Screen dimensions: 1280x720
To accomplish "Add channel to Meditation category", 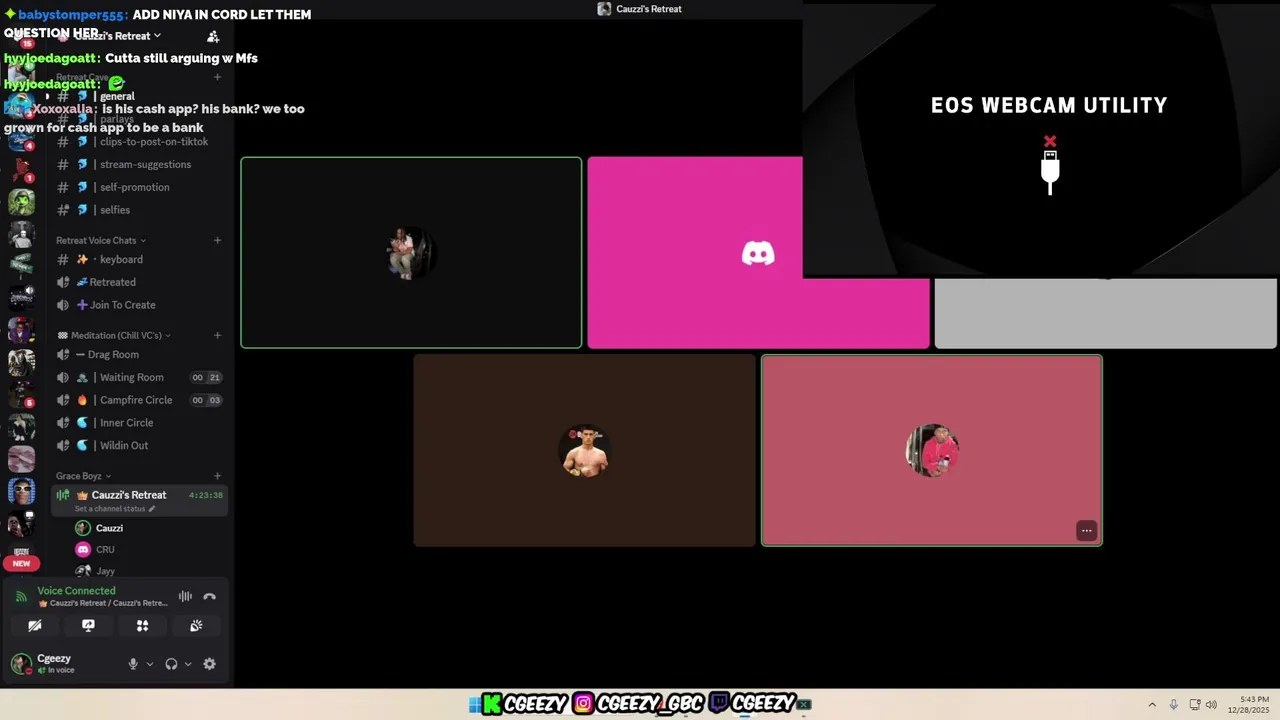I will 217,336.
